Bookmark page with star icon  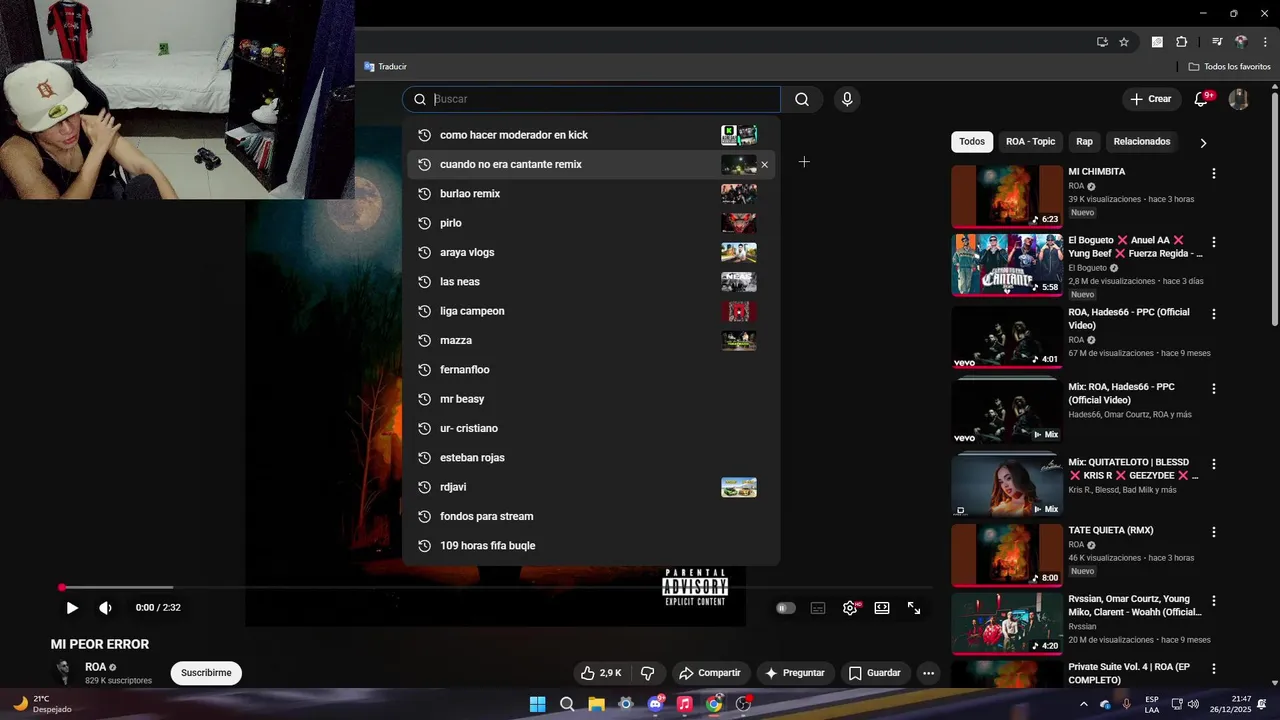[1124, 42]
